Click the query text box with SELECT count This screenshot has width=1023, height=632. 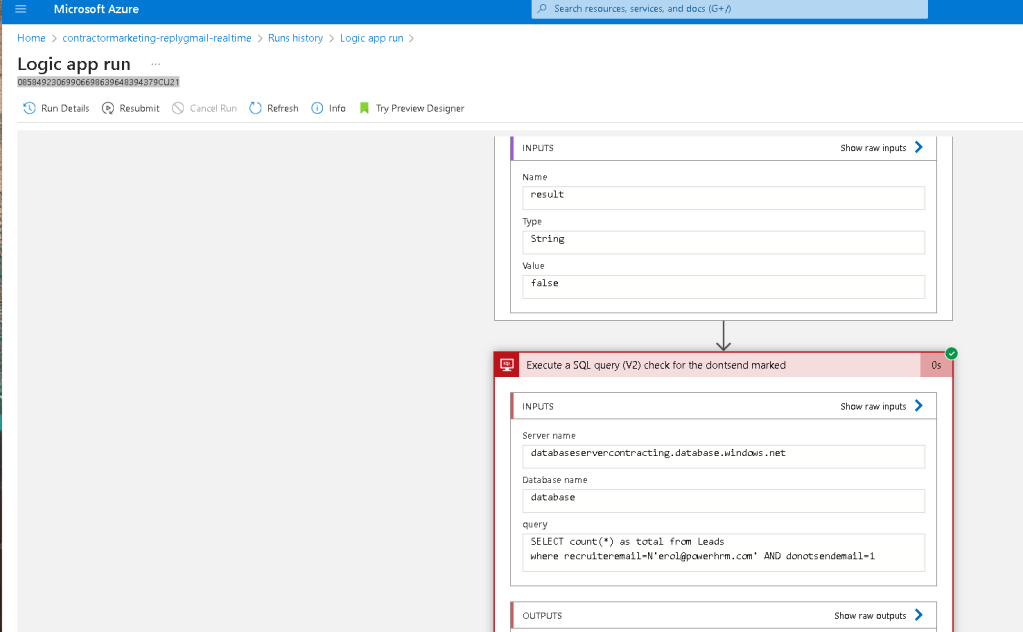click(723, 552)
